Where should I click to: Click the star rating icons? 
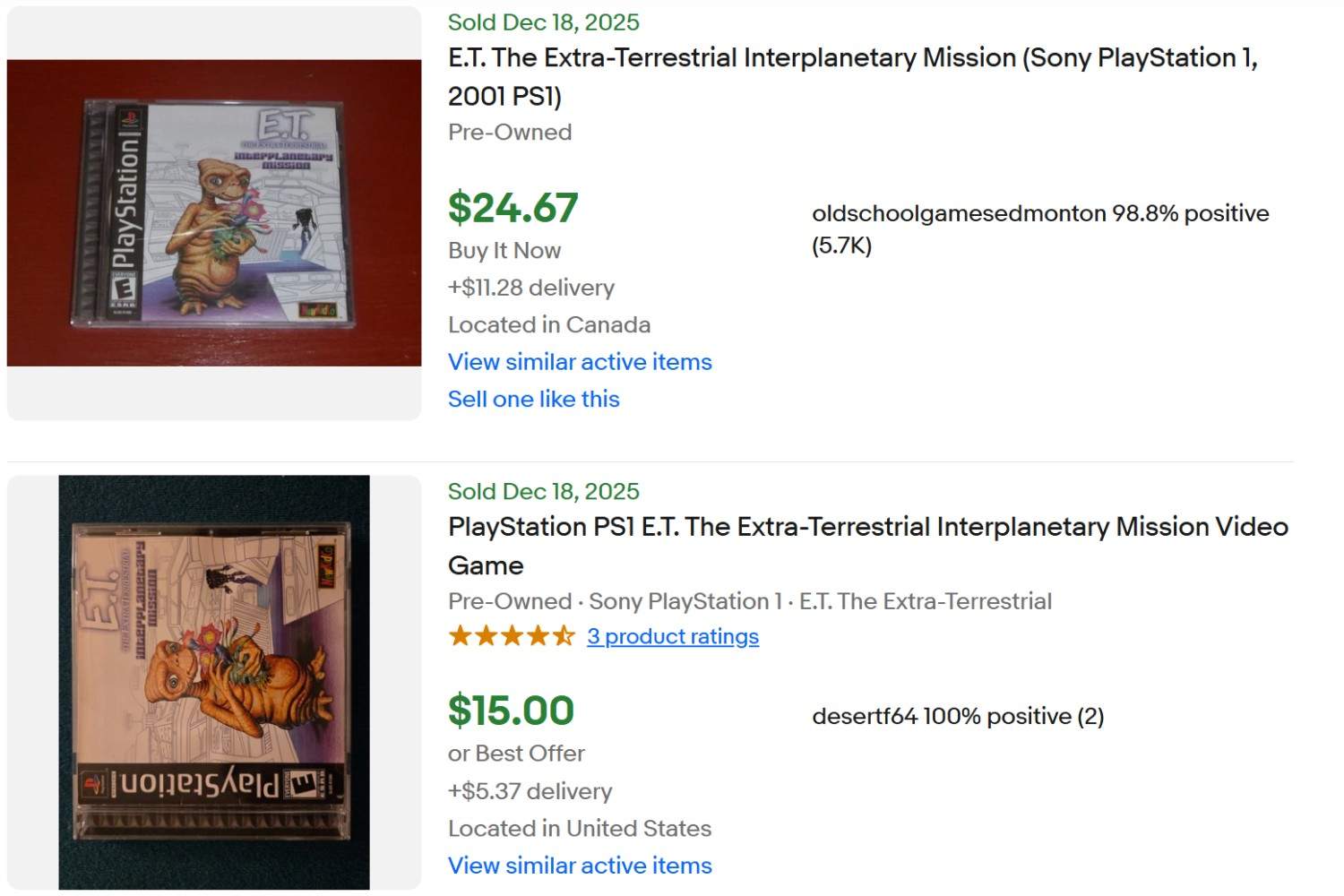click(511, 634)
